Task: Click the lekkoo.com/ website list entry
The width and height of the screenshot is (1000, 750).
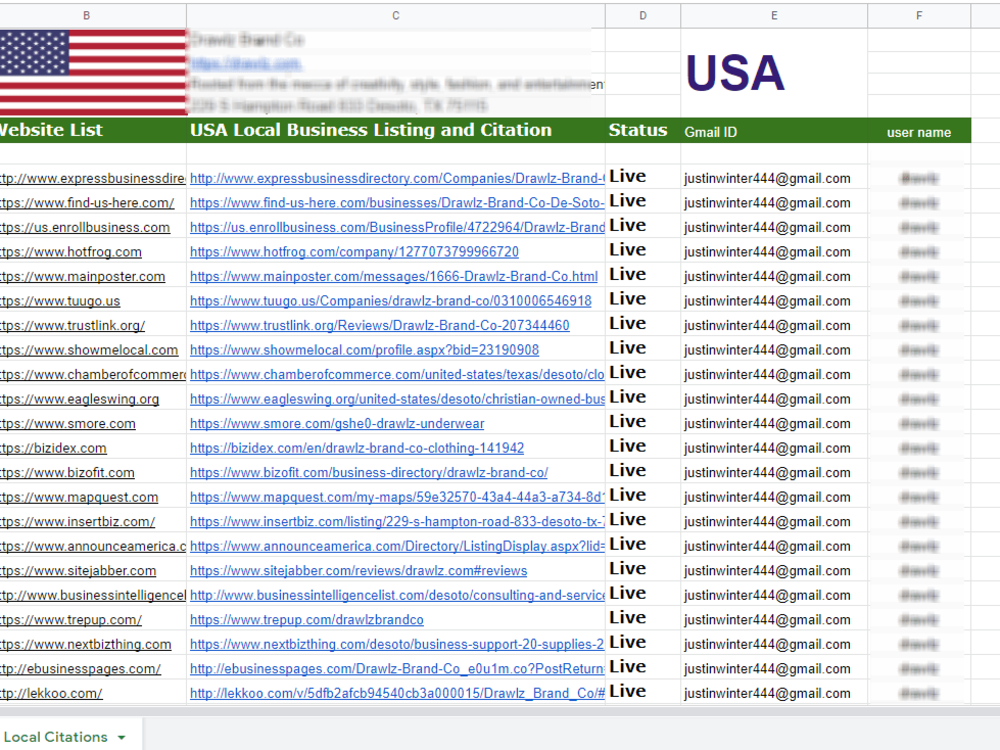Action: click(51, 693)
